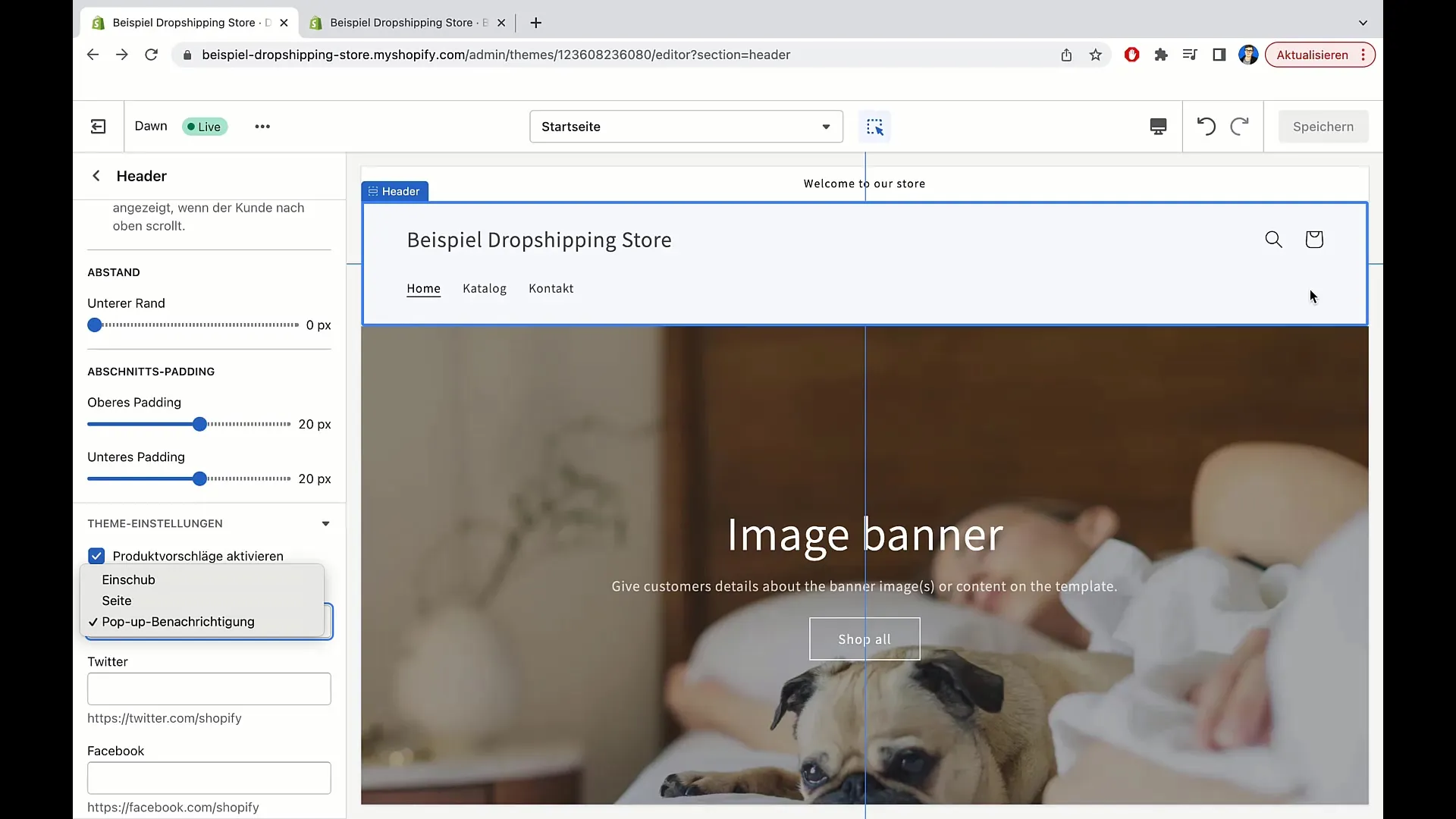Click the Facebook input field
The width and height of the screenshot is (1456, 819).
[x=209, y=778]
